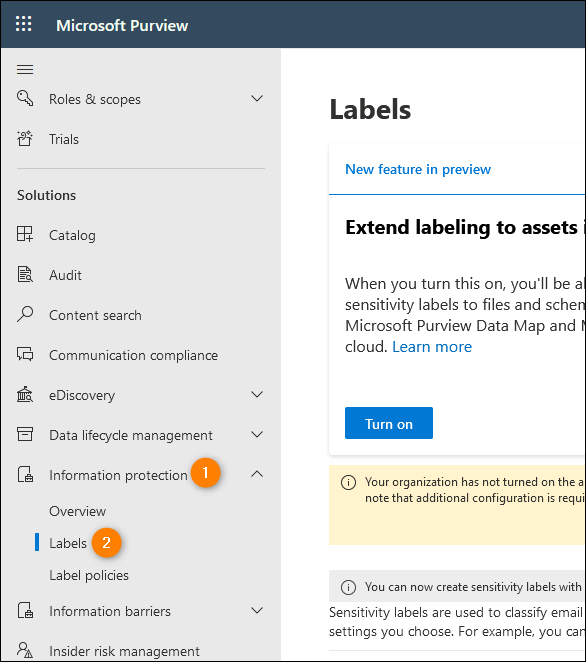This screenshot has height=662, width=586.
Task: Open the Trials page
Action: [64, 139]
